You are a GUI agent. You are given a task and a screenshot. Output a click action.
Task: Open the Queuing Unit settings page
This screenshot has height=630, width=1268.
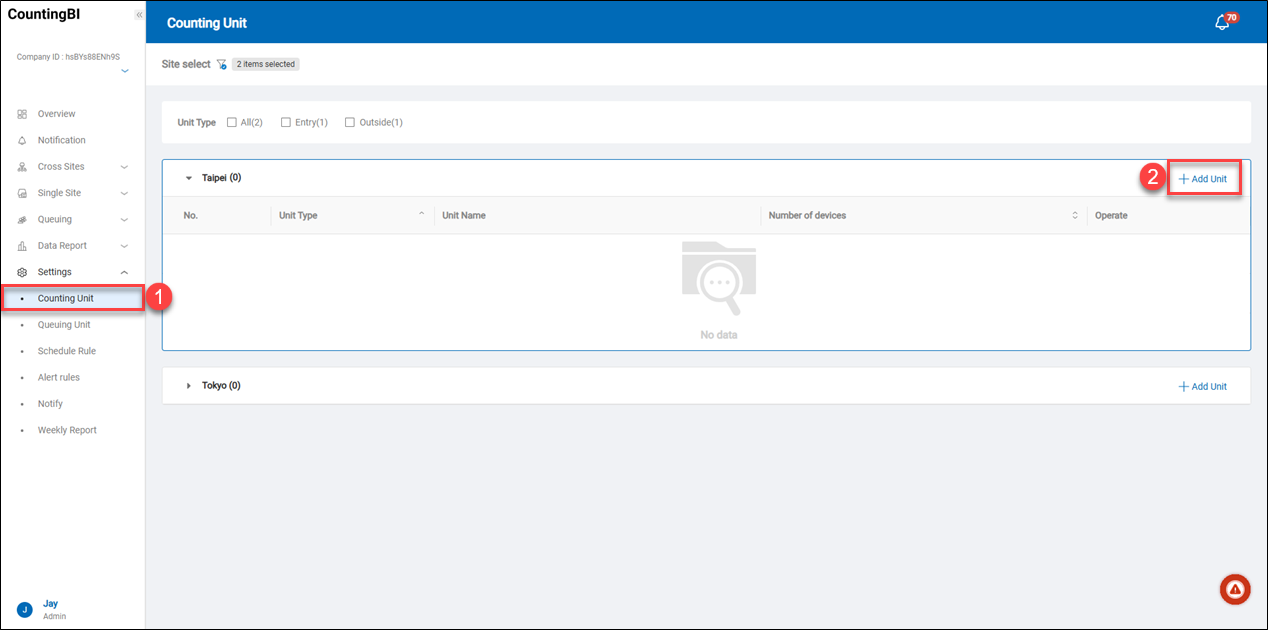pyautogui.click(x=64, y=325)
